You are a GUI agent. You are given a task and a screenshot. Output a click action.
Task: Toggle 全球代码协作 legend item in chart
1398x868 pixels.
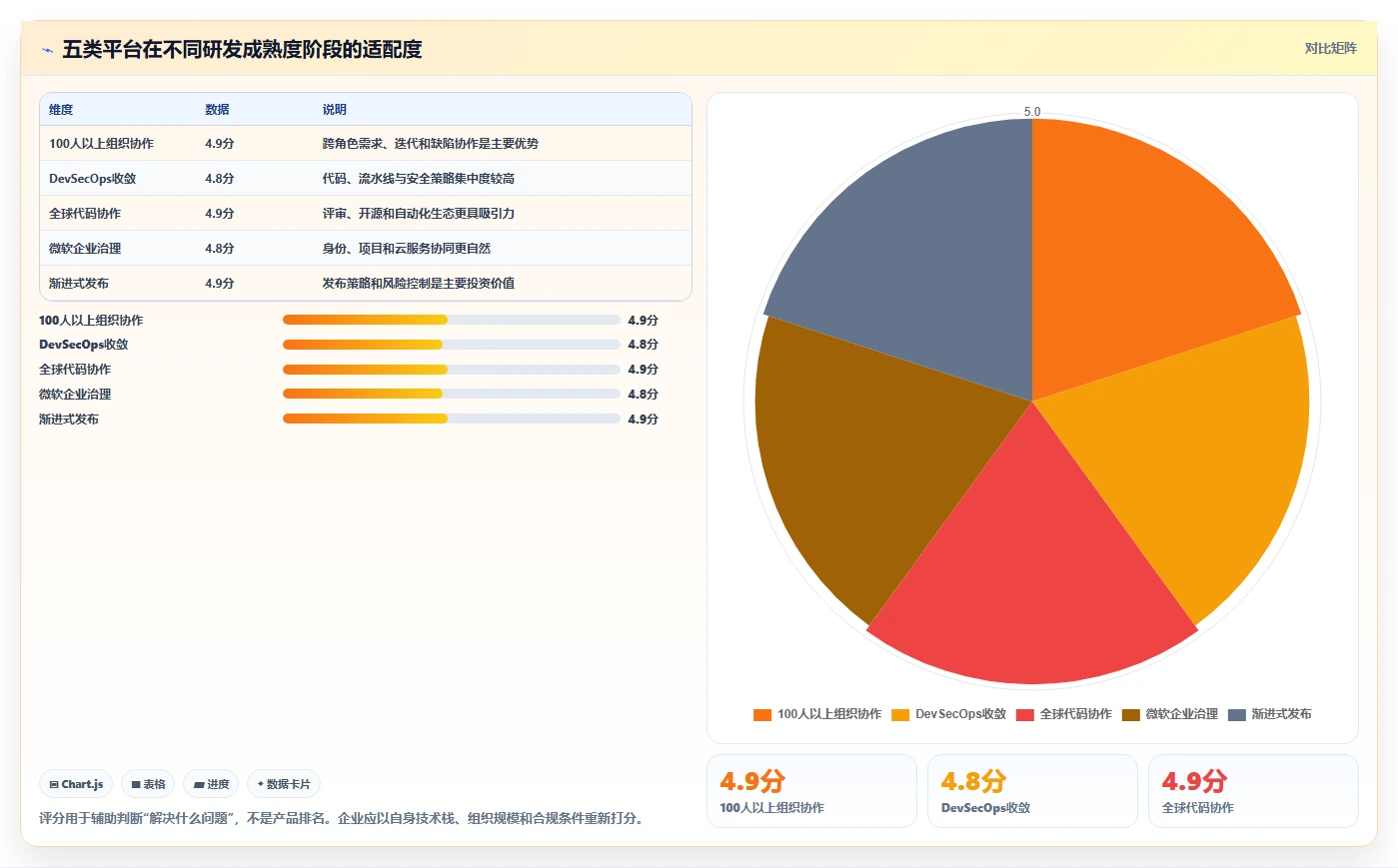click(1063, 714)
